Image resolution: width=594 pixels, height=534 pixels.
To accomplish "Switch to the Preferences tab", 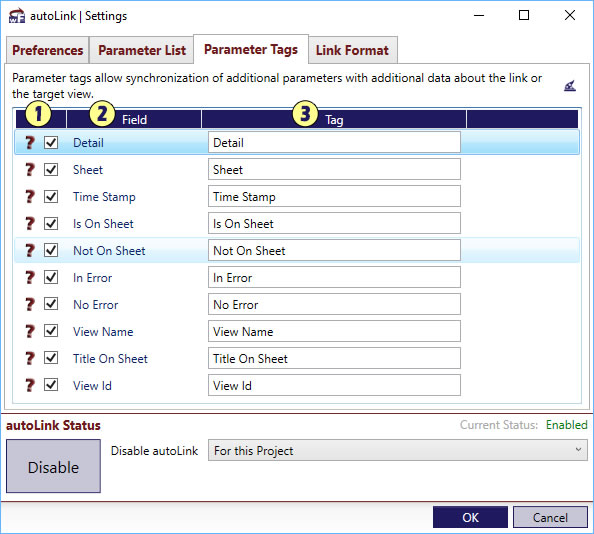I will [x=47, y=50].
